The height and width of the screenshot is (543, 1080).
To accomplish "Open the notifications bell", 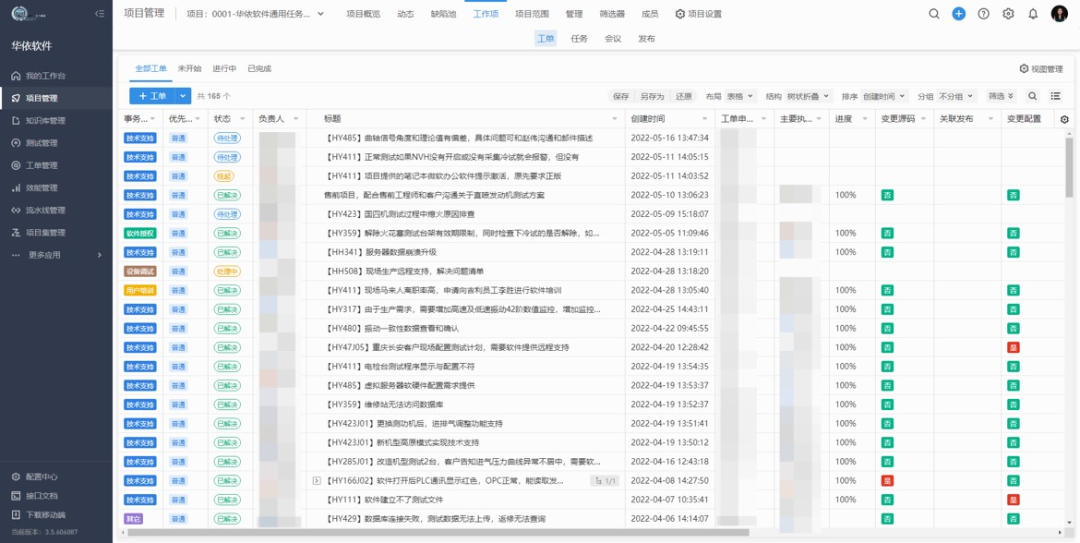I will [1033, 14].
